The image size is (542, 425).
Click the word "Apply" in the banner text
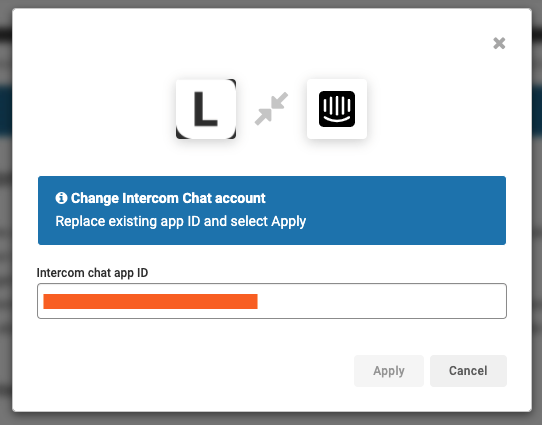pyautogui.click(x=289, y=221)
